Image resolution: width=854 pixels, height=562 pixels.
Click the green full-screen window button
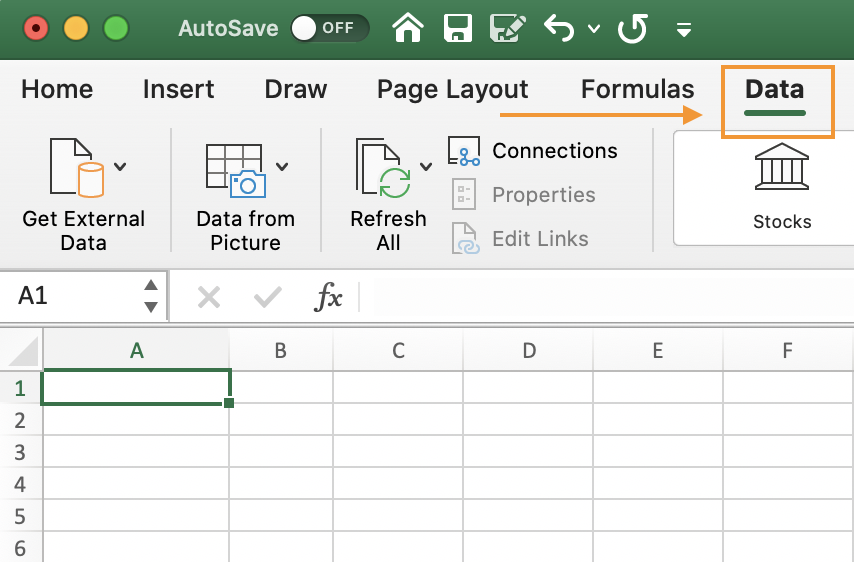coord(116,28)
